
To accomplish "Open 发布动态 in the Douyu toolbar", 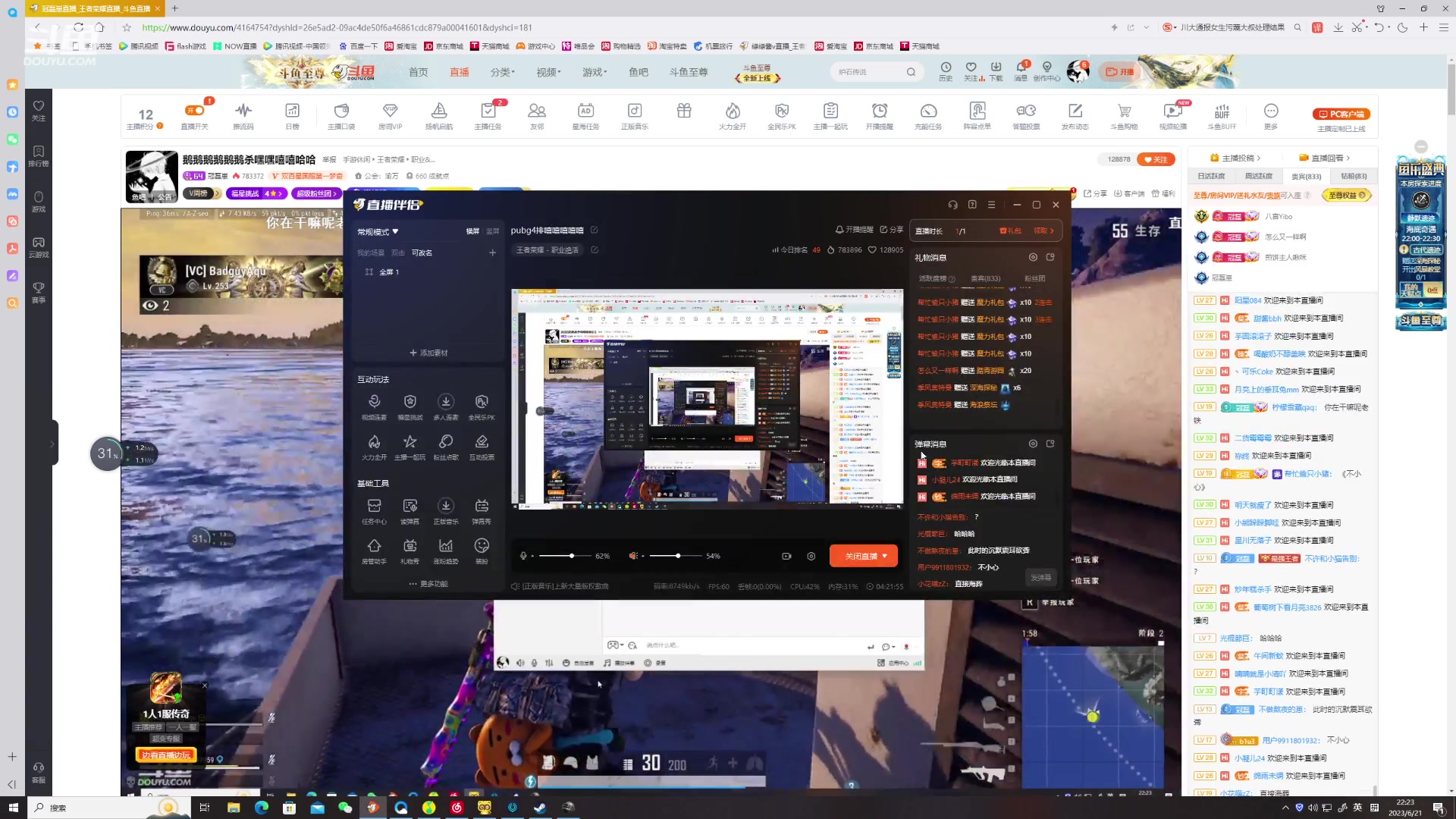I will [x=1075, y=116].
